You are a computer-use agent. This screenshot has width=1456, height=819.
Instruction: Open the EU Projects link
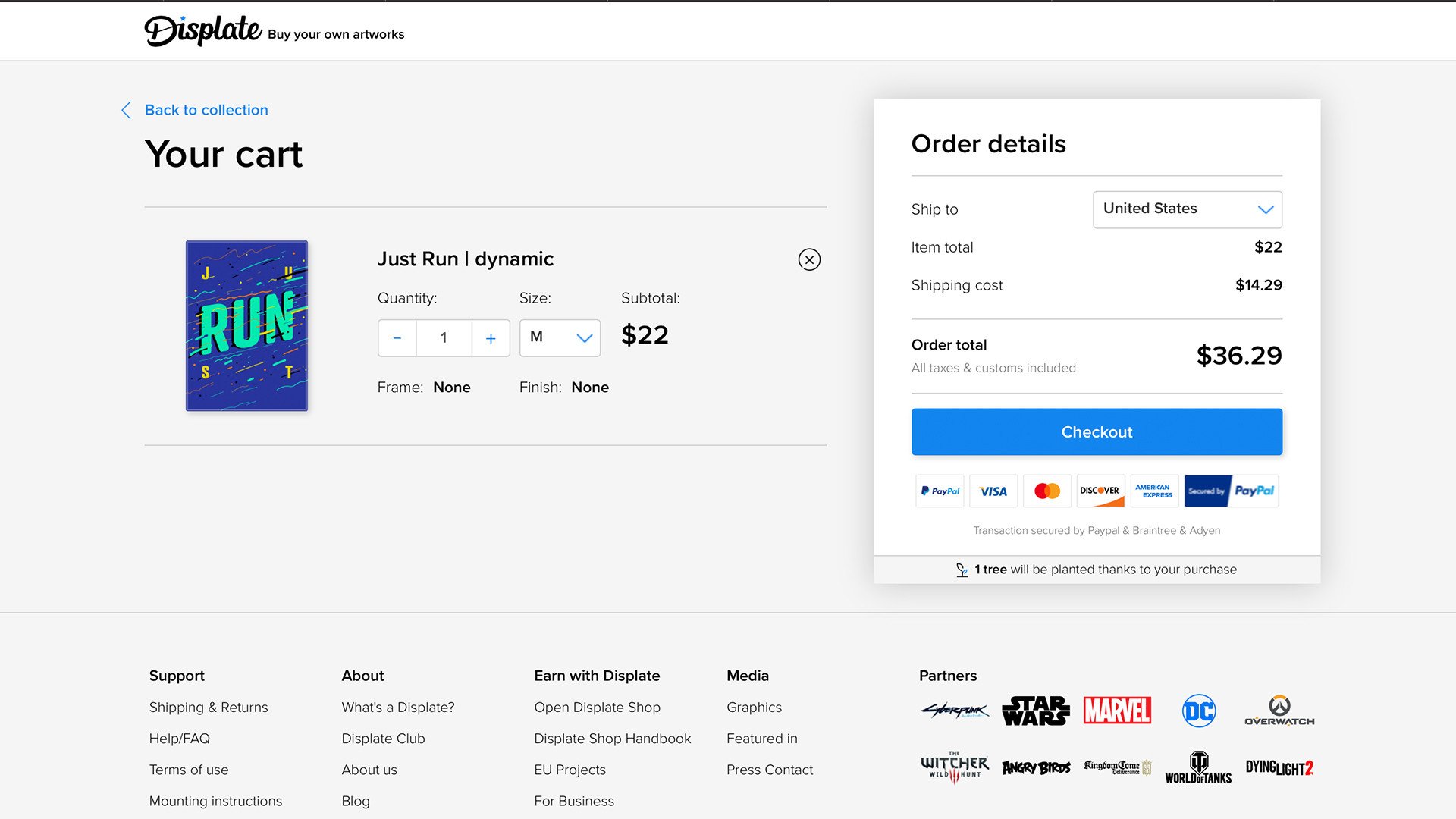tap(570, 770)
